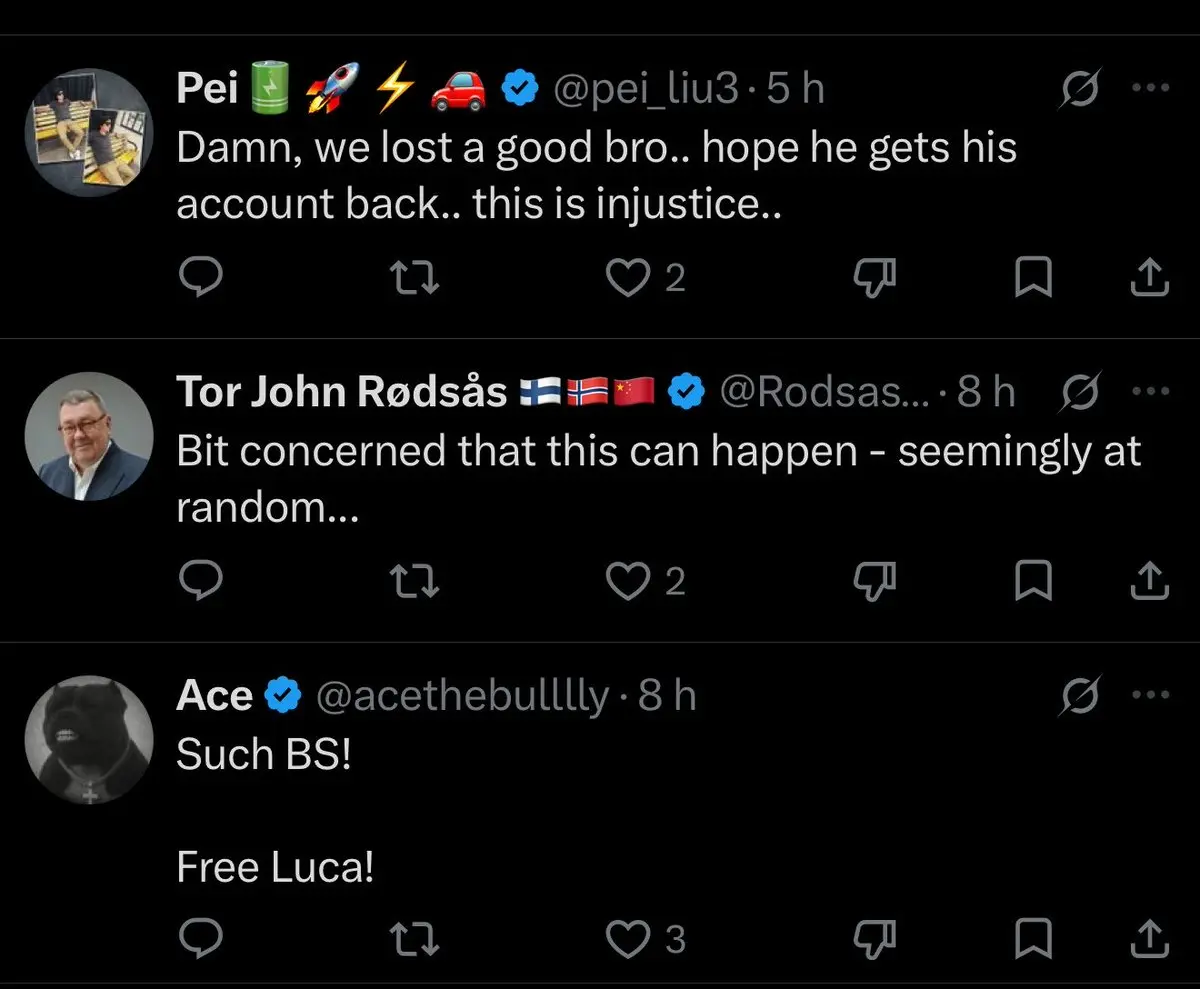The height and width of the screenshot is (989, 1200).
Task: Visit @acethebulllly profile handle
Action: pos(462,695)
